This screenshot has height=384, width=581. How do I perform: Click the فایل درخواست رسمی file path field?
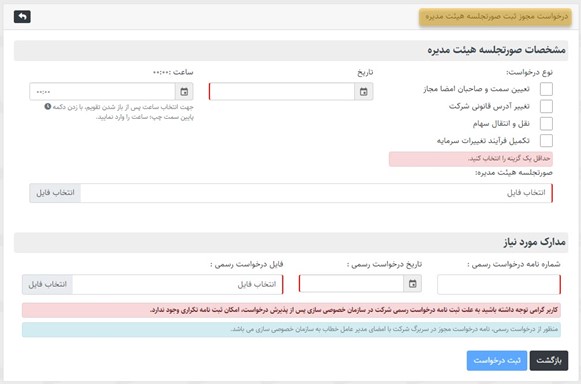coord(178,284)
